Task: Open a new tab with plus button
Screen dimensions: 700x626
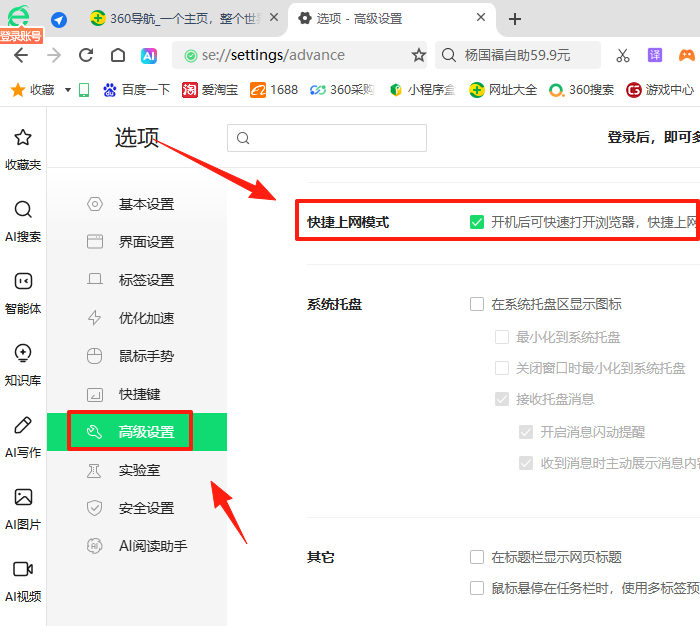Action: [515, 19]
